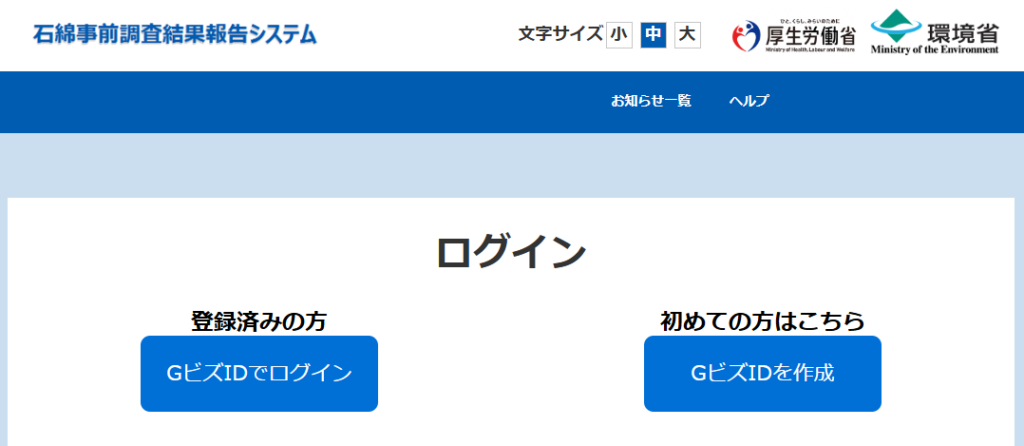Click the 初めての方はこちら label
1024x446 pixels.
tap(762, 321)
